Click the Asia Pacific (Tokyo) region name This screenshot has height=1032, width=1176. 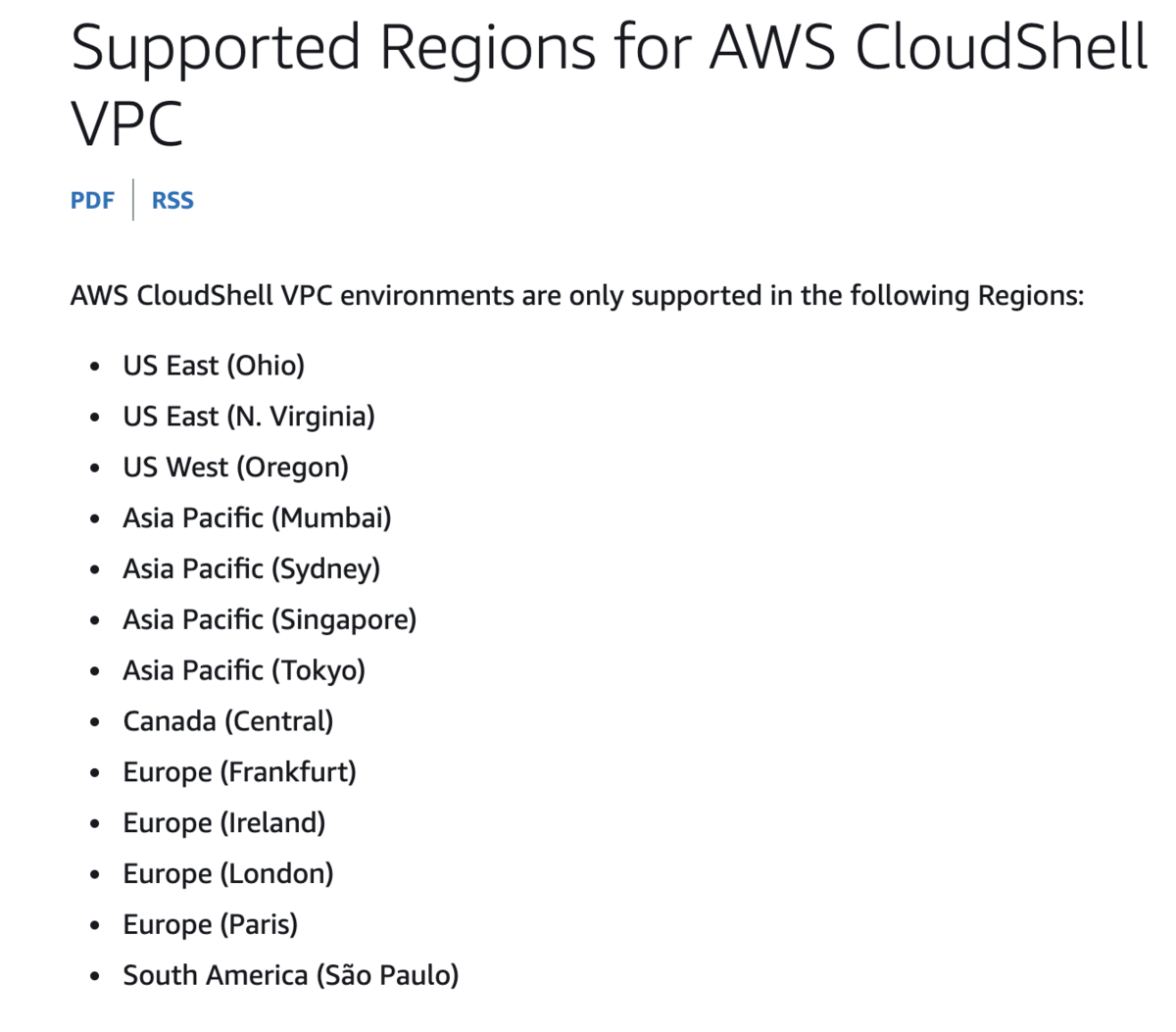(244, 670)
